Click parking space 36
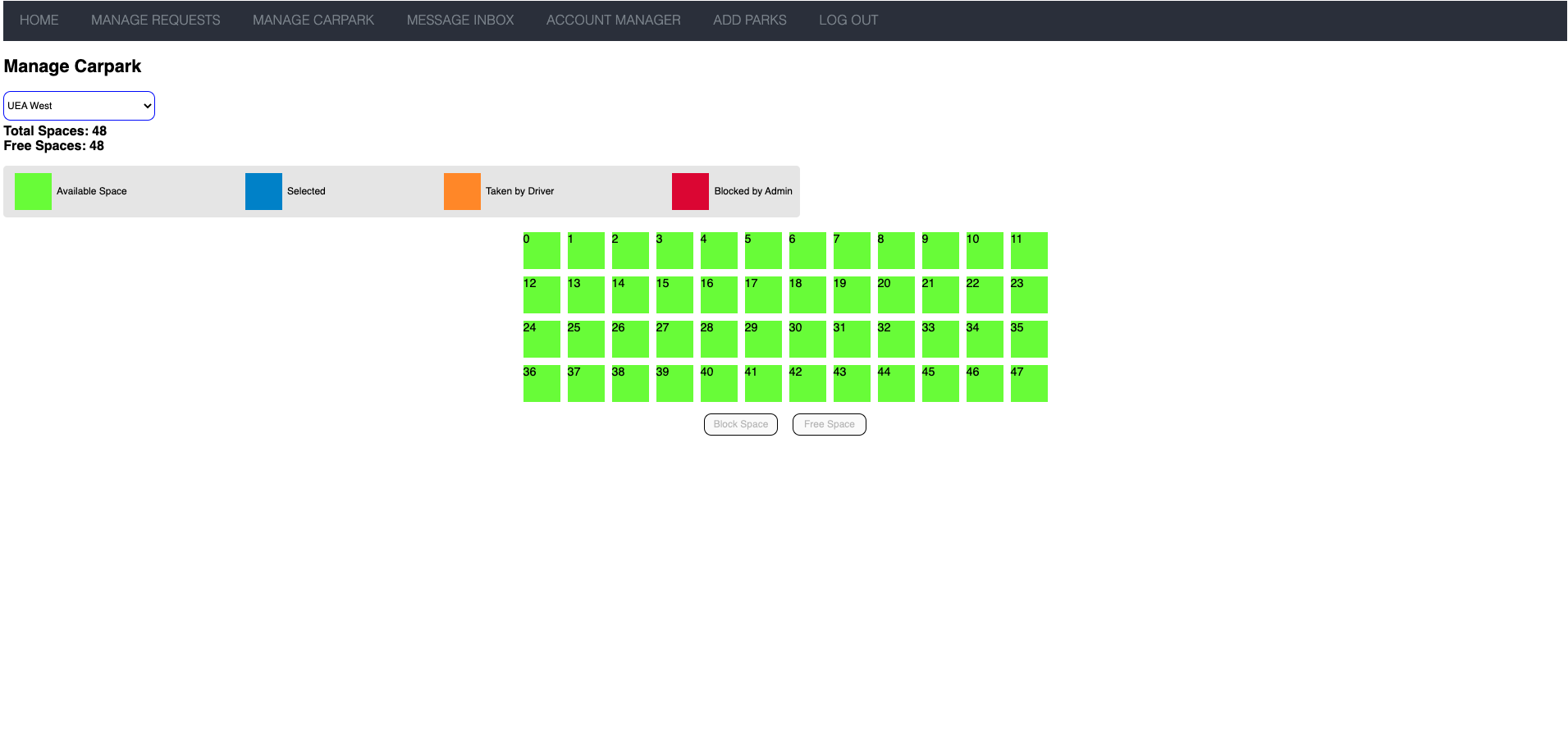1568x735 pixels. click(x=542, y=384)
